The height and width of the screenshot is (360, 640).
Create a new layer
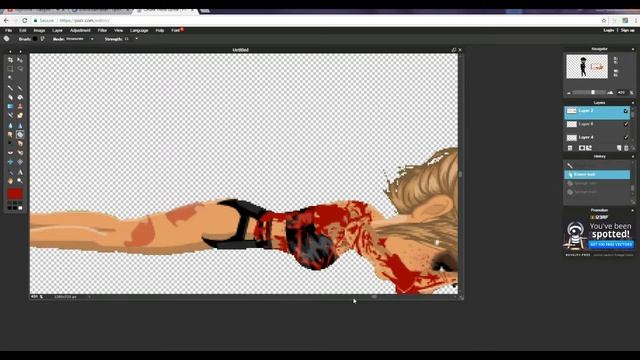click(619, 148)
